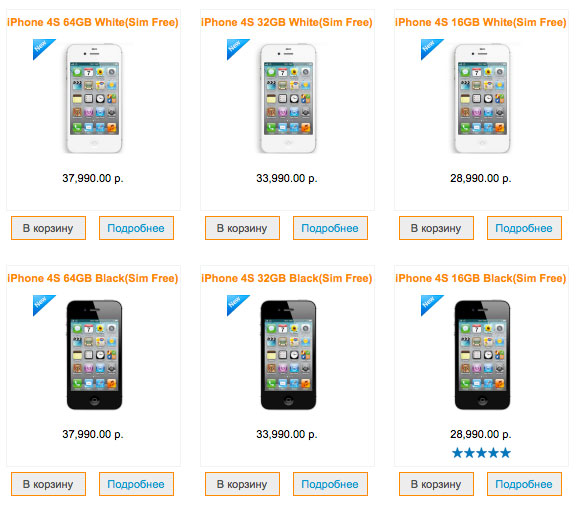
Task: Click Подробнее for iPhone 4S 64GB Black
Action: coord(136,484)
